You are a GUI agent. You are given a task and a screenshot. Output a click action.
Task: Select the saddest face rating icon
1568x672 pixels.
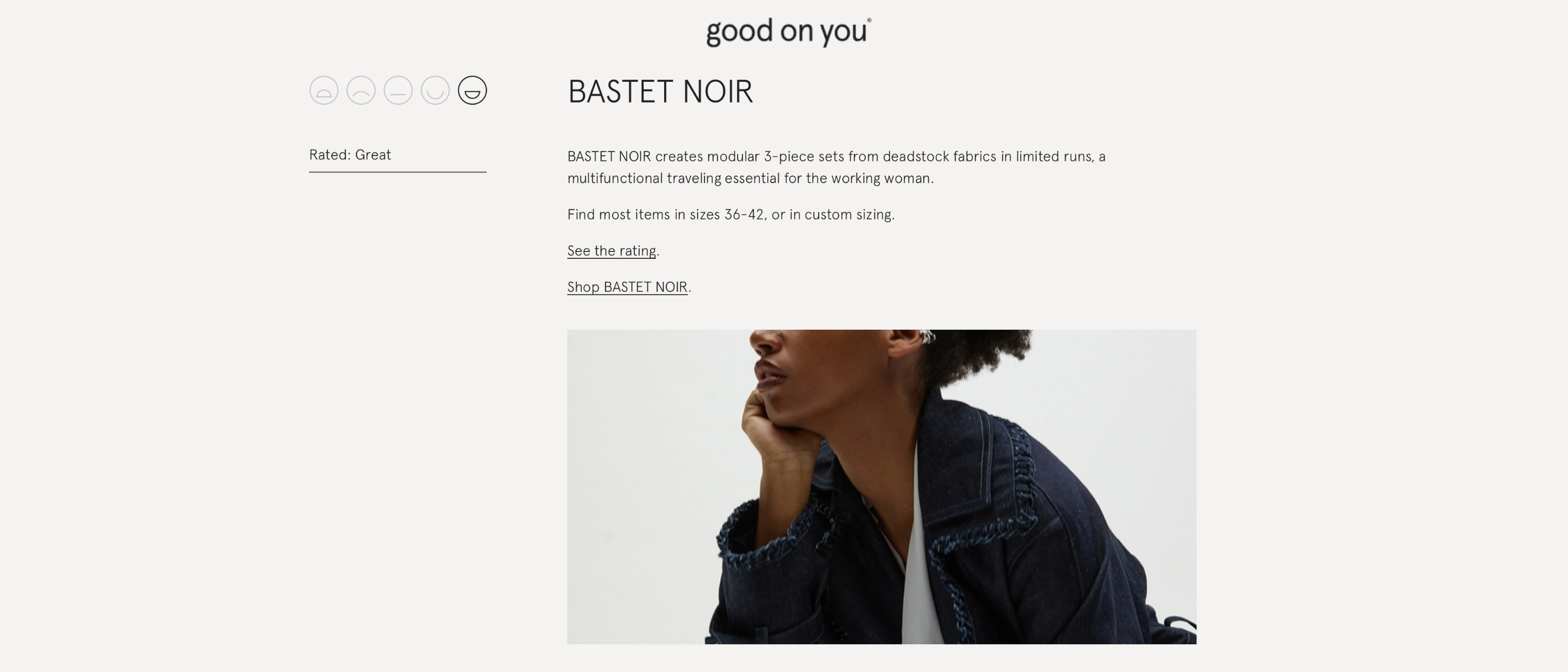324,90
